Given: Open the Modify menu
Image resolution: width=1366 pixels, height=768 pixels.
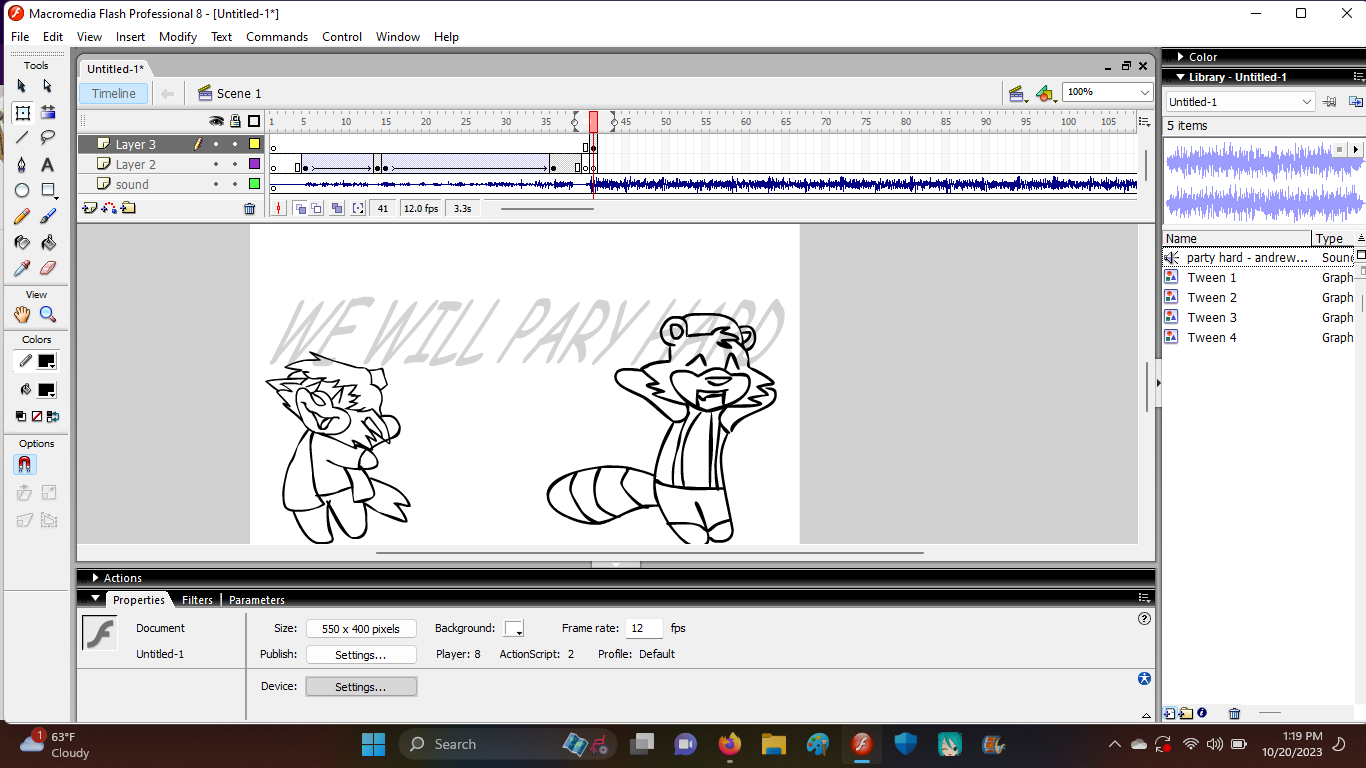Looking at the screenshot, I should click(178, 37).
